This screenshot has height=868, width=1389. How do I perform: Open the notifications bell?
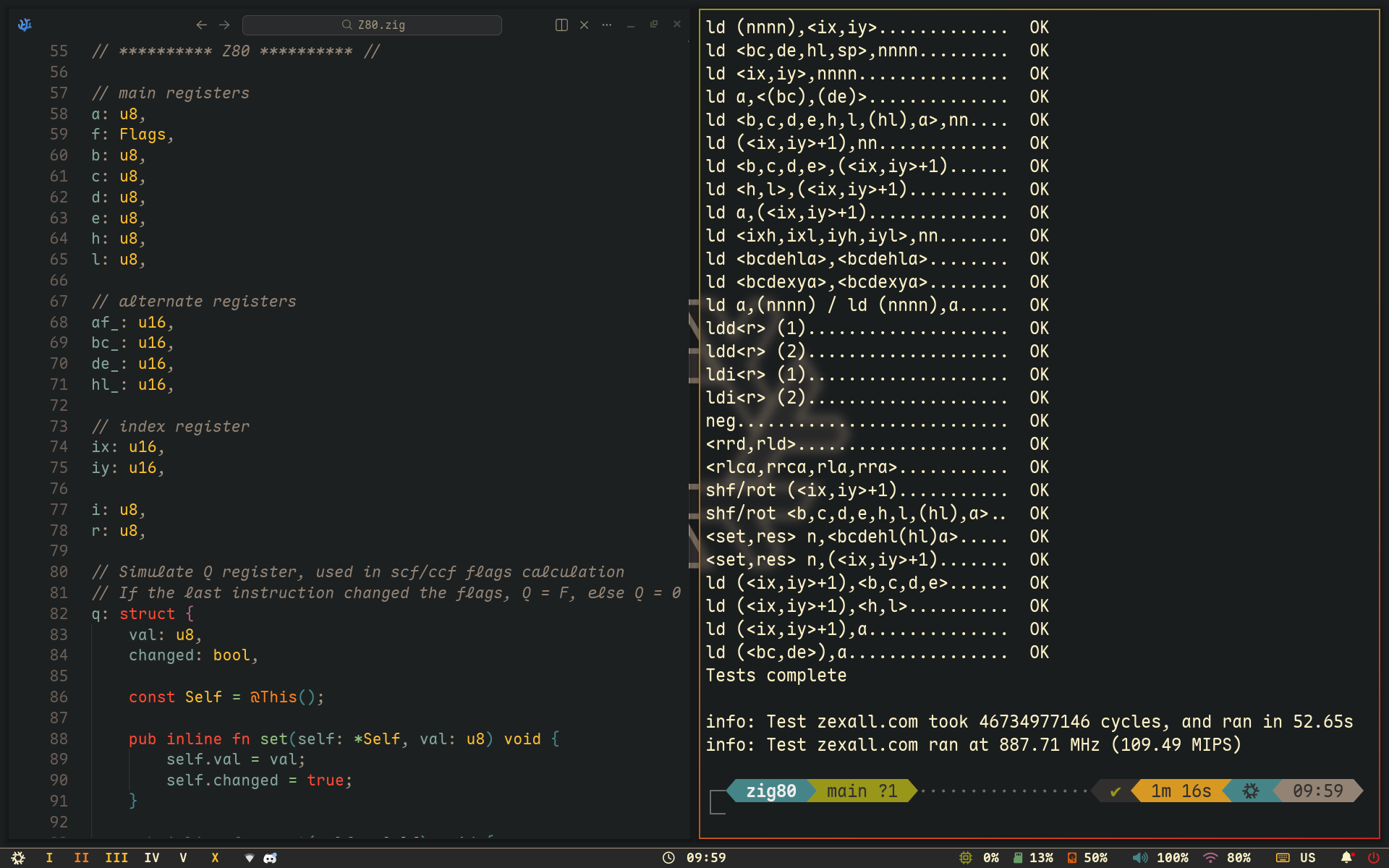[1346, 858]
